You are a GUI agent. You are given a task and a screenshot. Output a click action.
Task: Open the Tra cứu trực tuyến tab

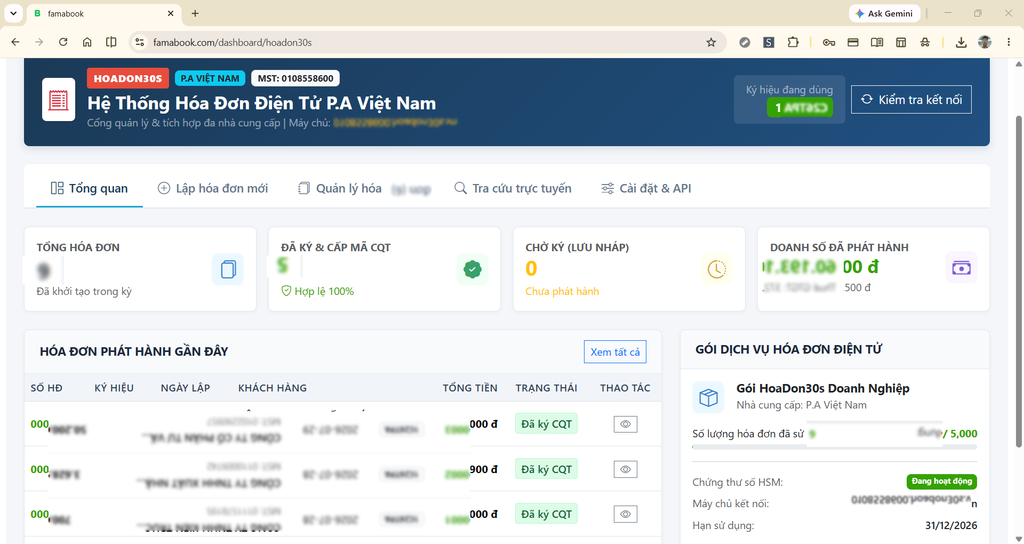pos(513,188)
